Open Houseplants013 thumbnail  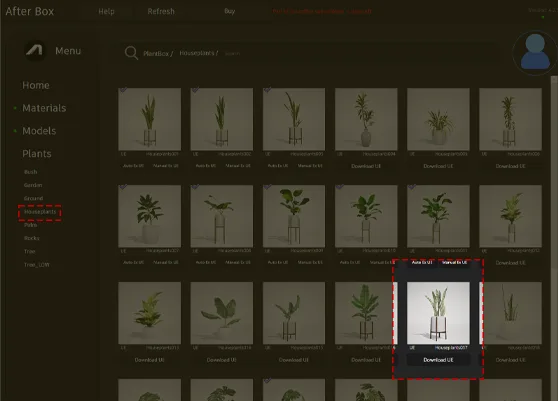149,313
